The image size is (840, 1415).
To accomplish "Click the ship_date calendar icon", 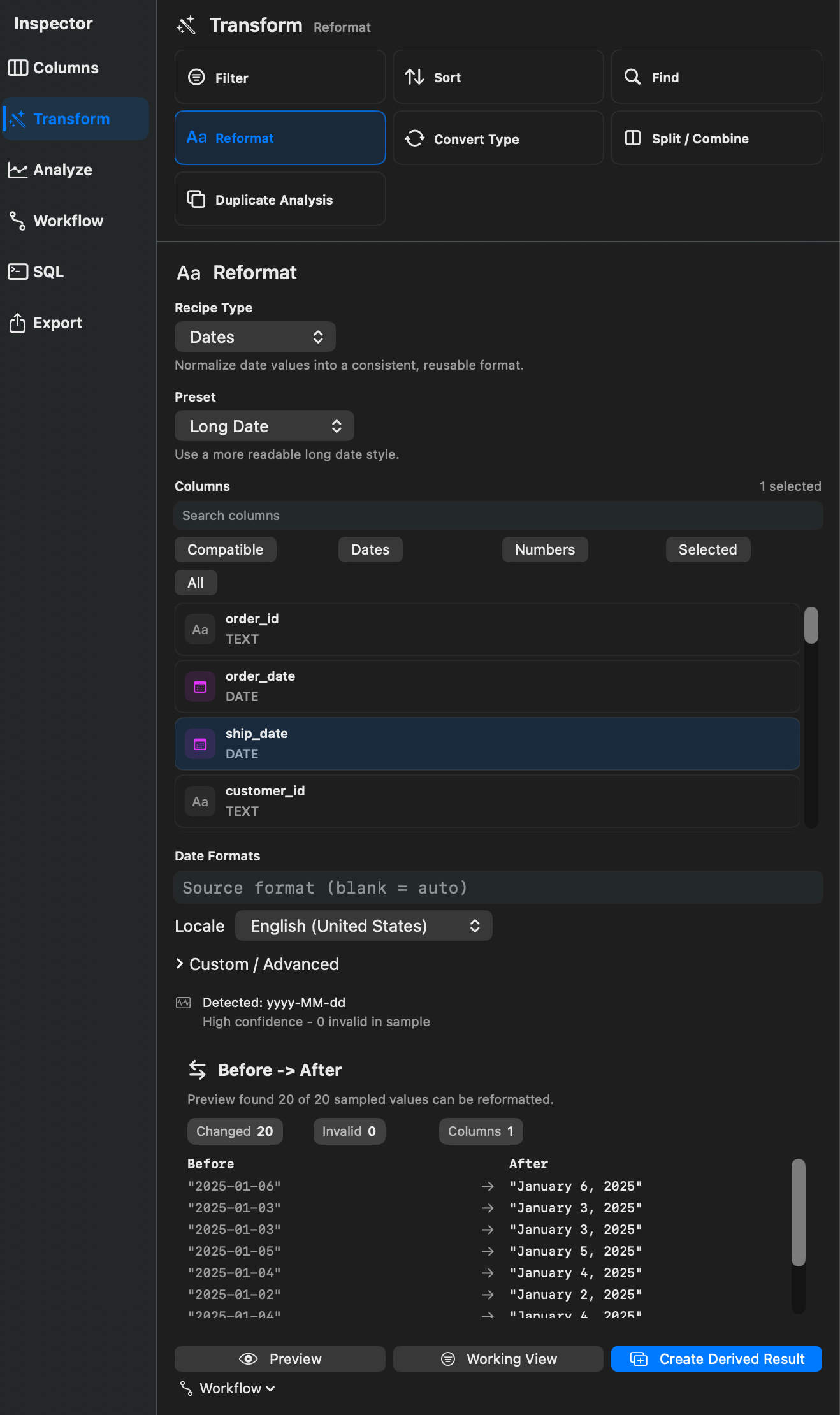I will (x=200, y=744).
